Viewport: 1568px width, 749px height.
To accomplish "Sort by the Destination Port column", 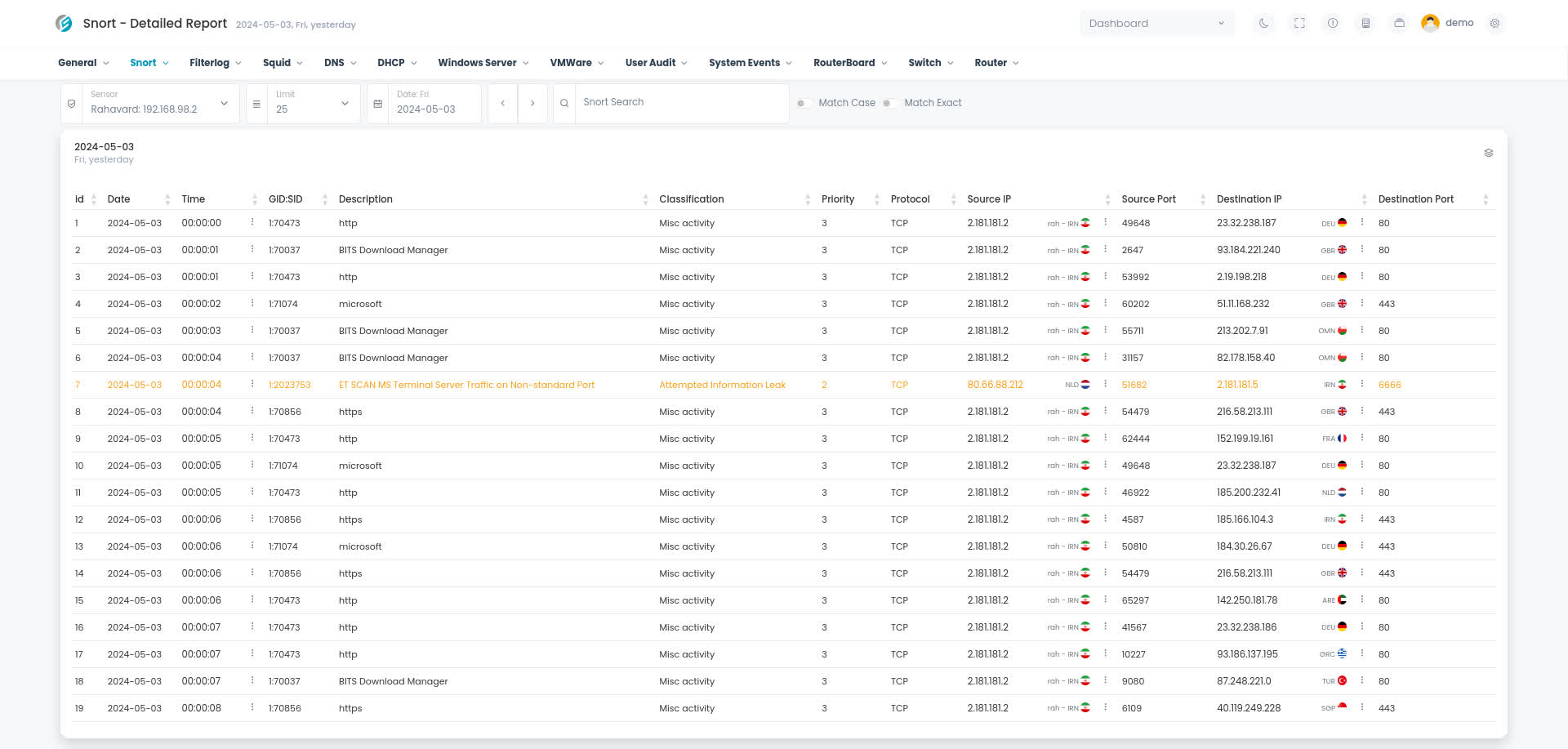I will [1432, 199].
